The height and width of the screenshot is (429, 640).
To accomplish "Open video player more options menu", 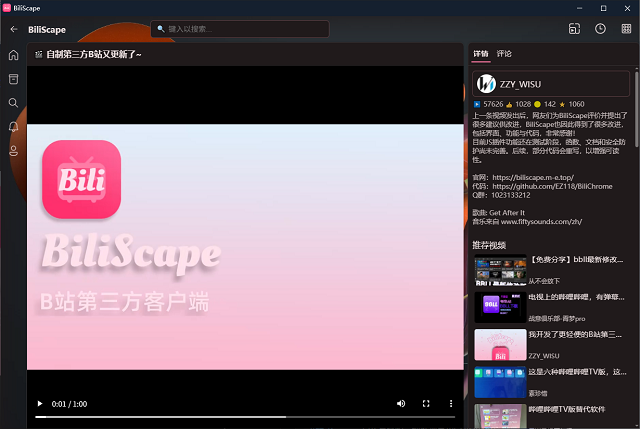I will (451, 403).
